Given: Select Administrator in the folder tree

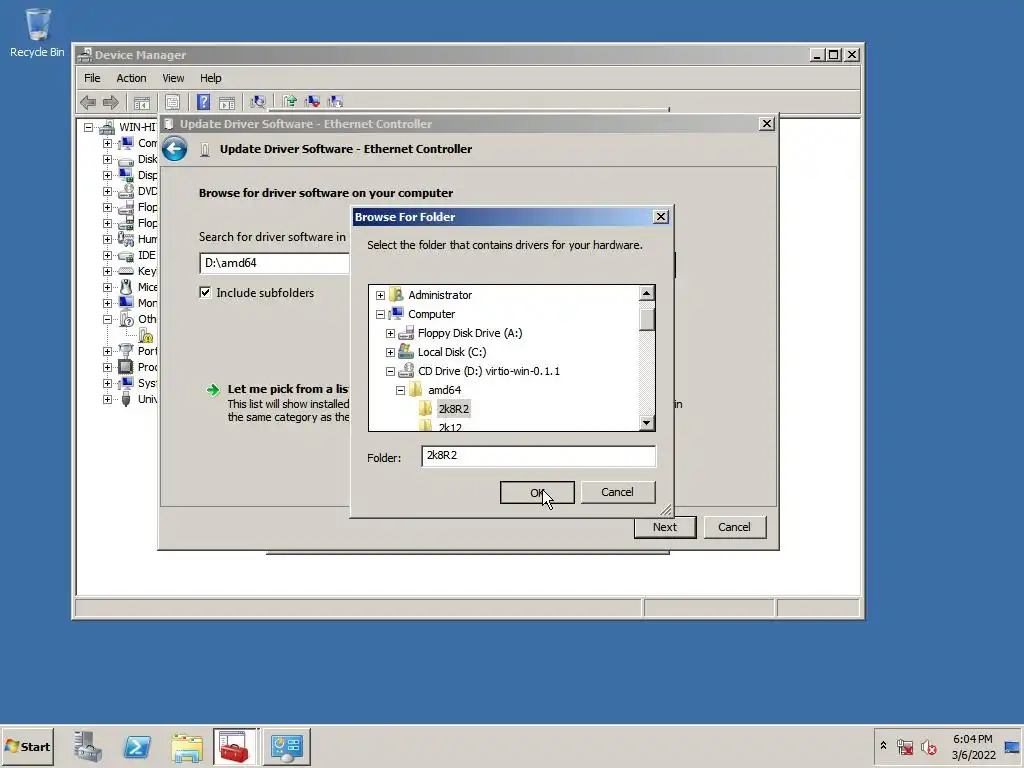Looking at the screenshot, I should click(440, 295).
